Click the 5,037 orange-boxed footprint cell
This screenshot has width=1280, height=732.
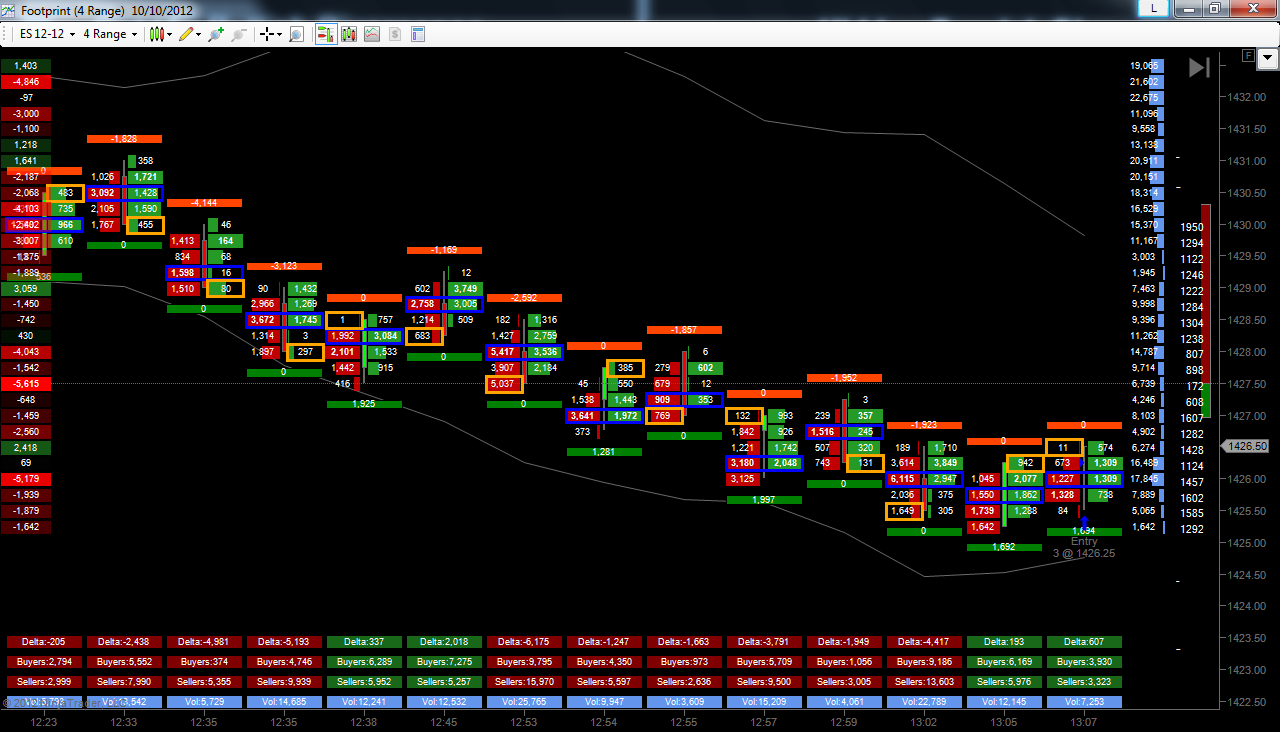point(504,384)
